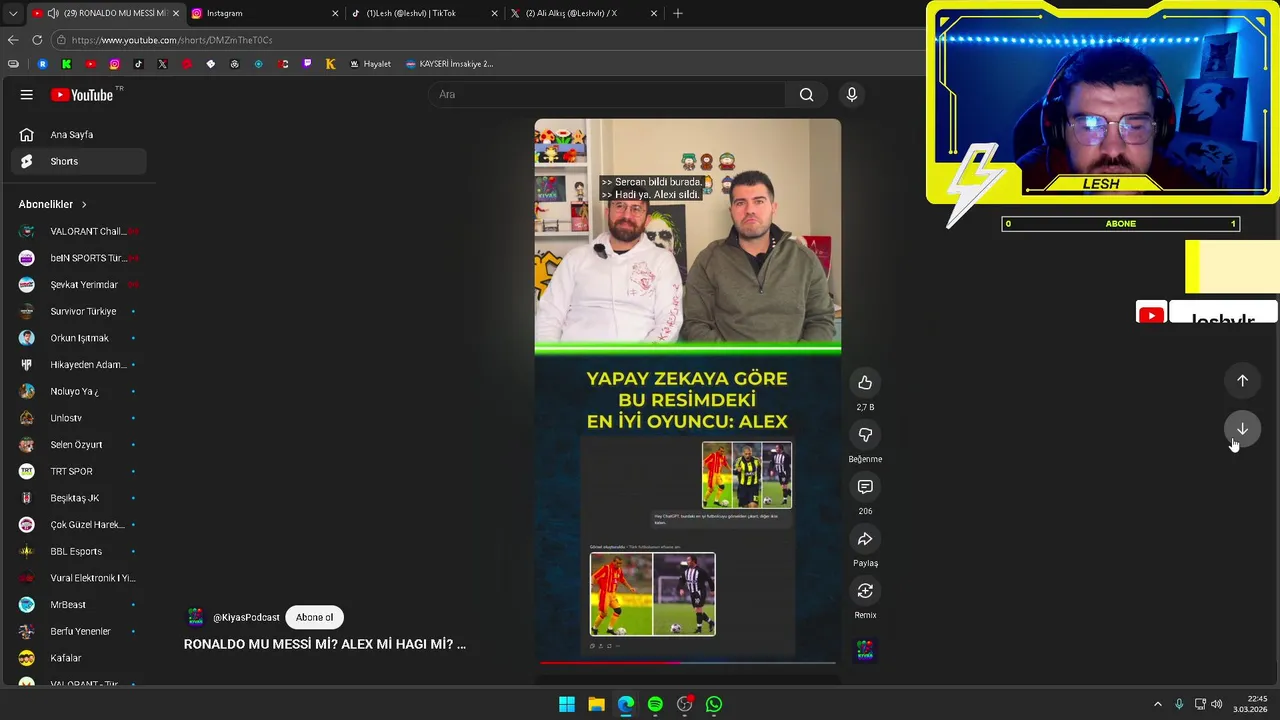The height and width of the screenshot is (720, 1280).
Task: Open the YouTube hamburger guide menu
Action: pos(27,94)
